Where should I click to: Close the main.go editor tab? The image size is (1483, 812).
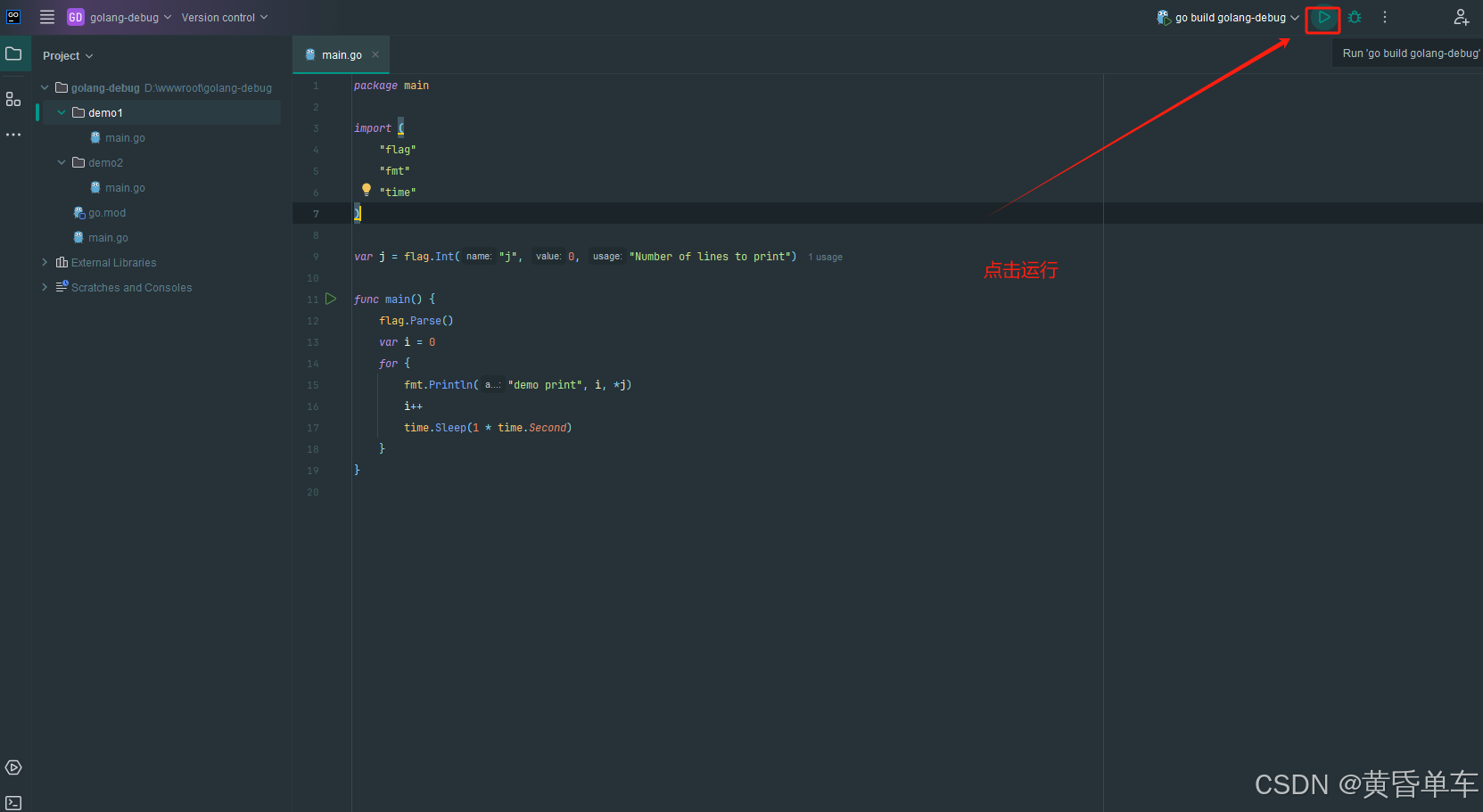[375, 54]
